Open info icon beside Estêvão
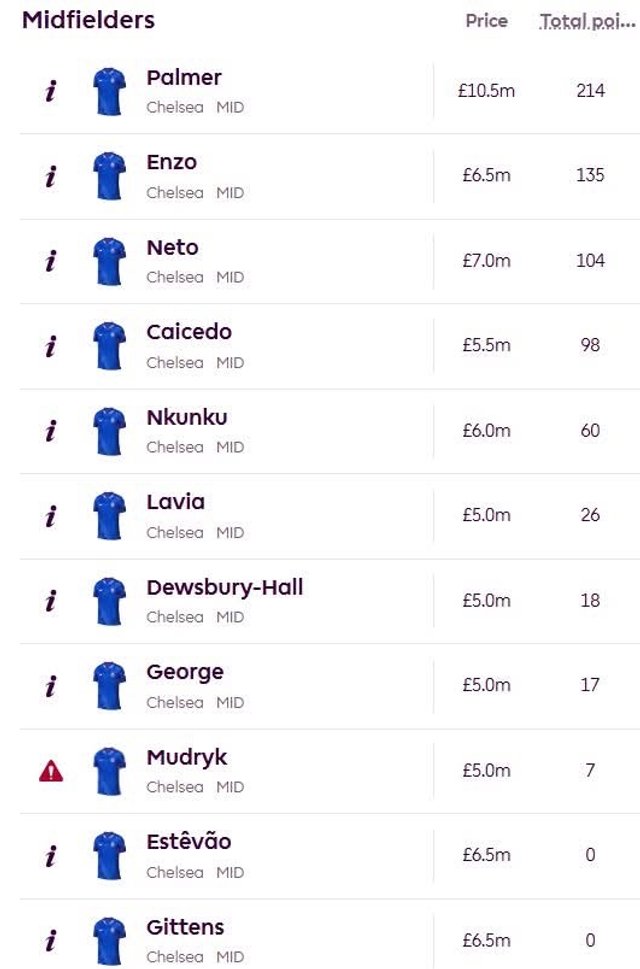 51,856
